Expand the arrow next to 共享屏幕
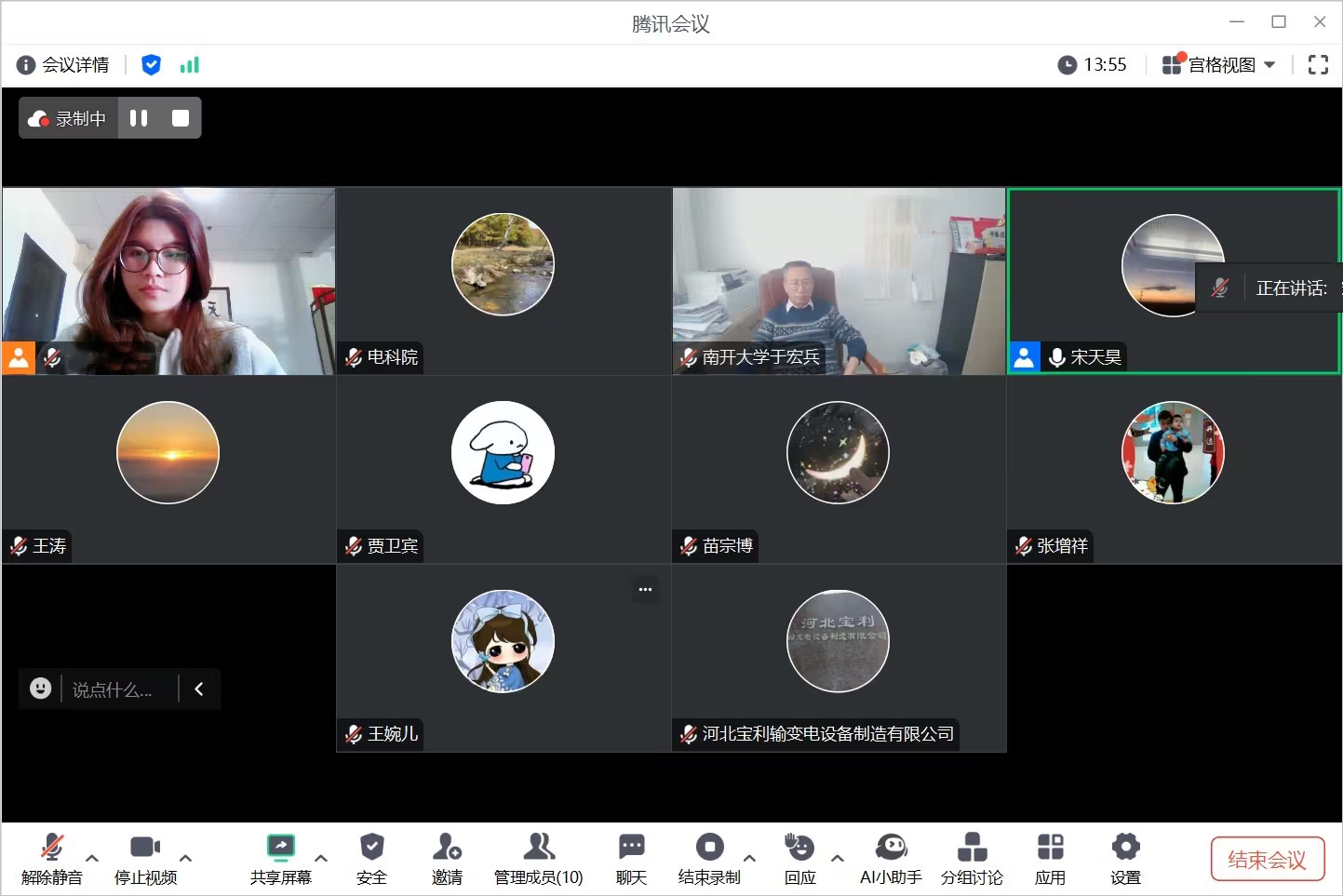 click(x=321, y=858)
